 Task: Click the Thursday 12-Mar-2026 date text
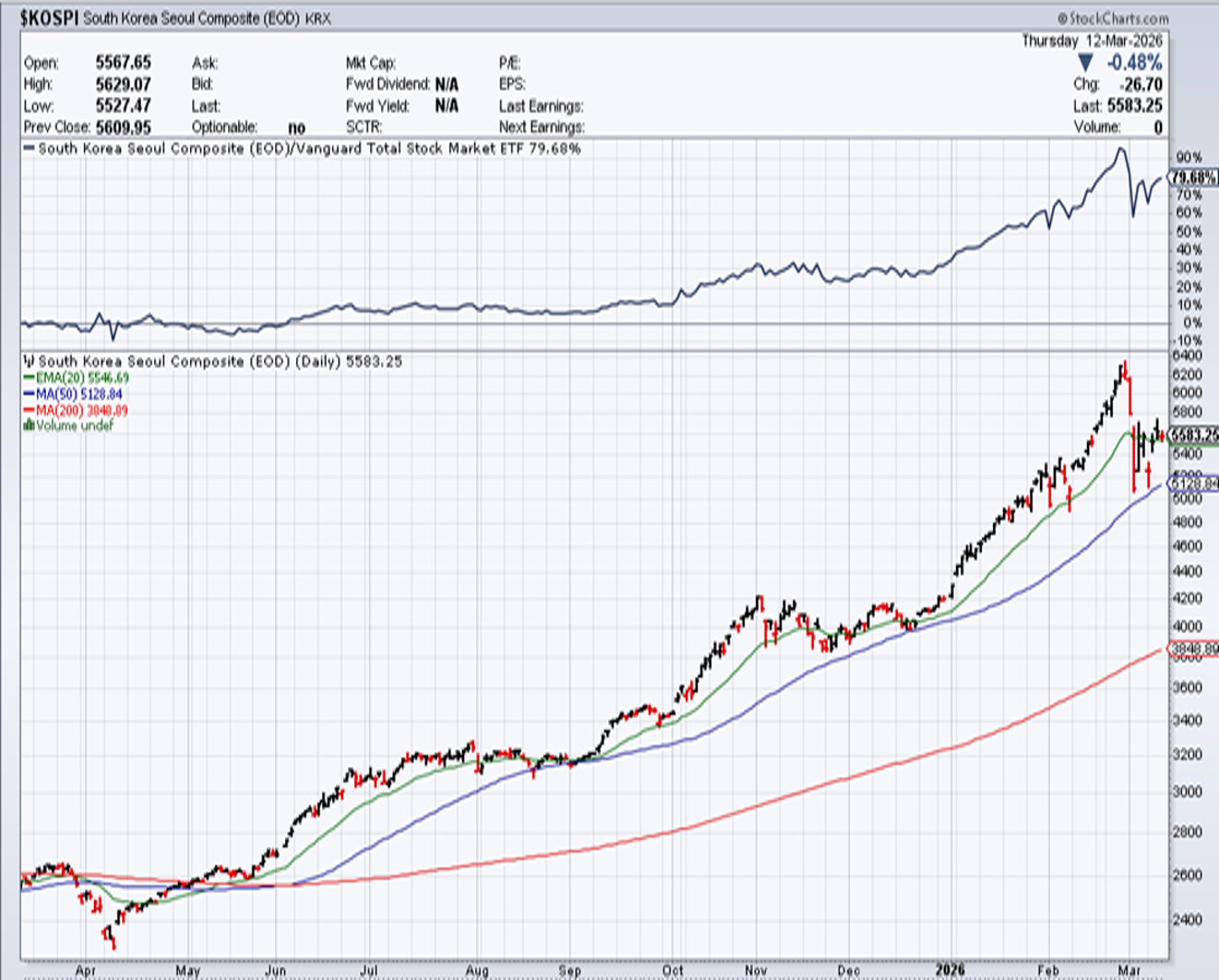point(1093,42)
